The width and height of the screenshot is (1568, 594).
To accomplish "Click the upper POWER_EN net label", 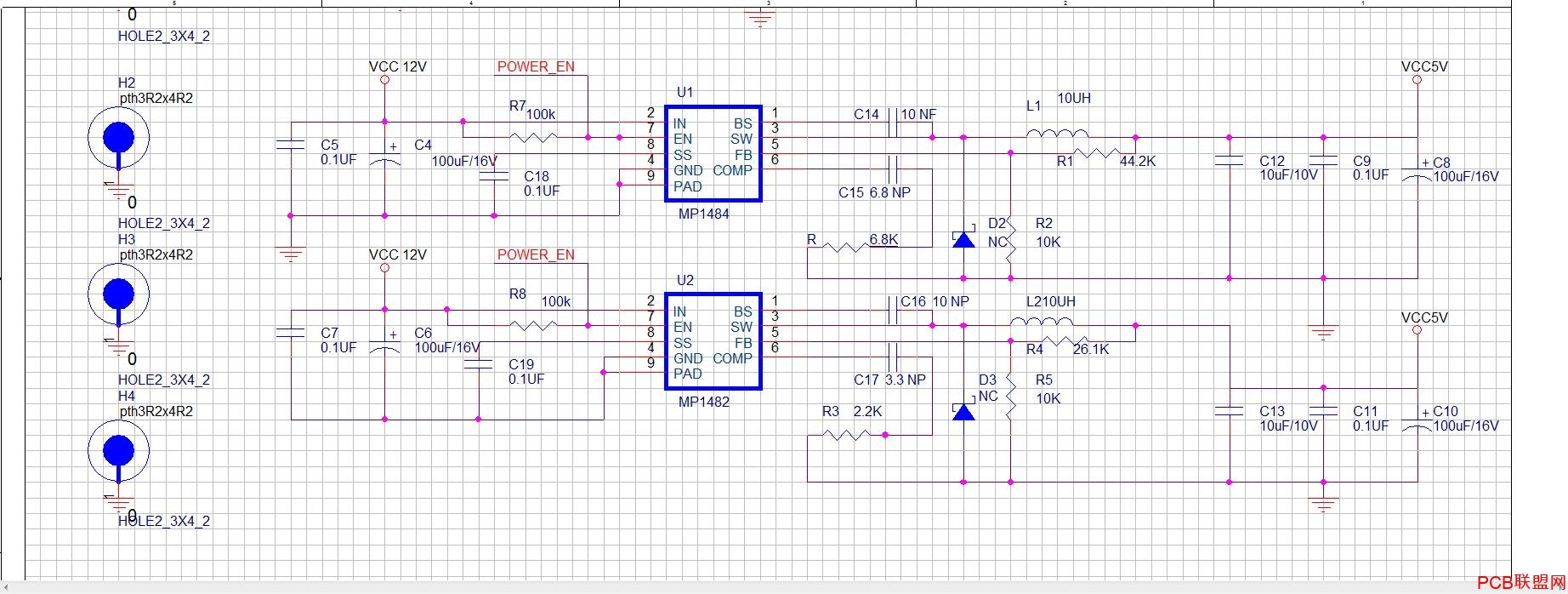I will coord(536,66).
